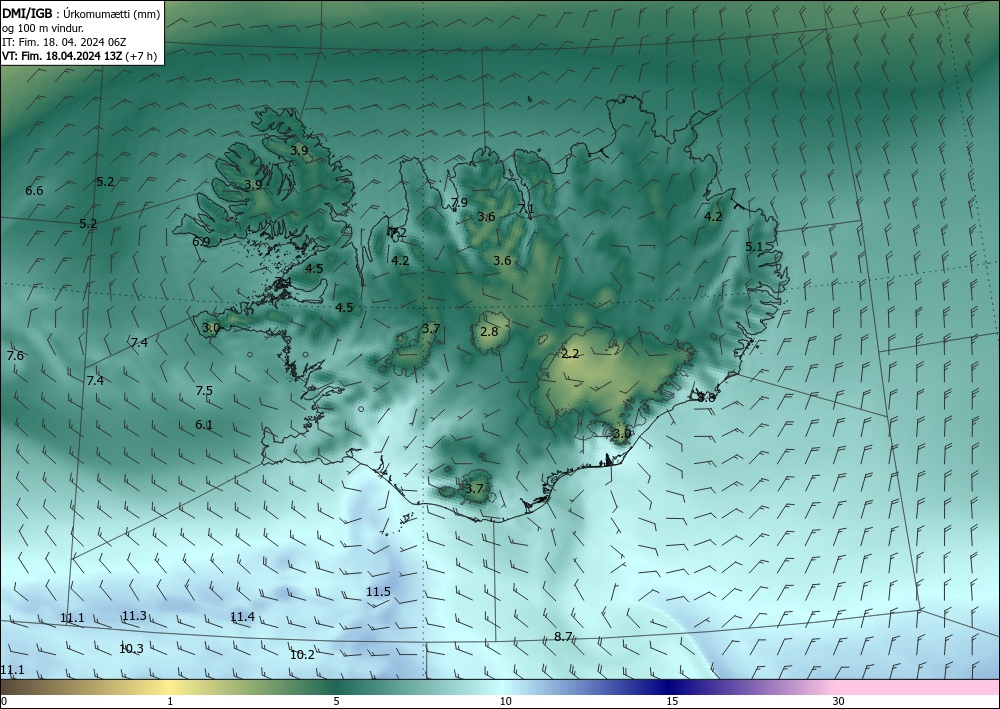Click the 7.6 reading on the map
This screenshot has width=1000, height=709.
(x=15, y=356)
